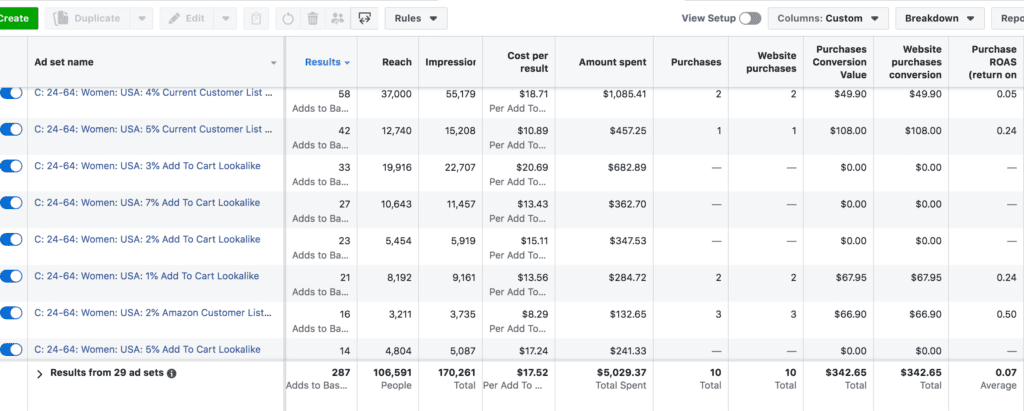Screen dimensions: 1024x411
Task: Open the 5% Current Customer List ad set link
Action: (x=153, y=129)
